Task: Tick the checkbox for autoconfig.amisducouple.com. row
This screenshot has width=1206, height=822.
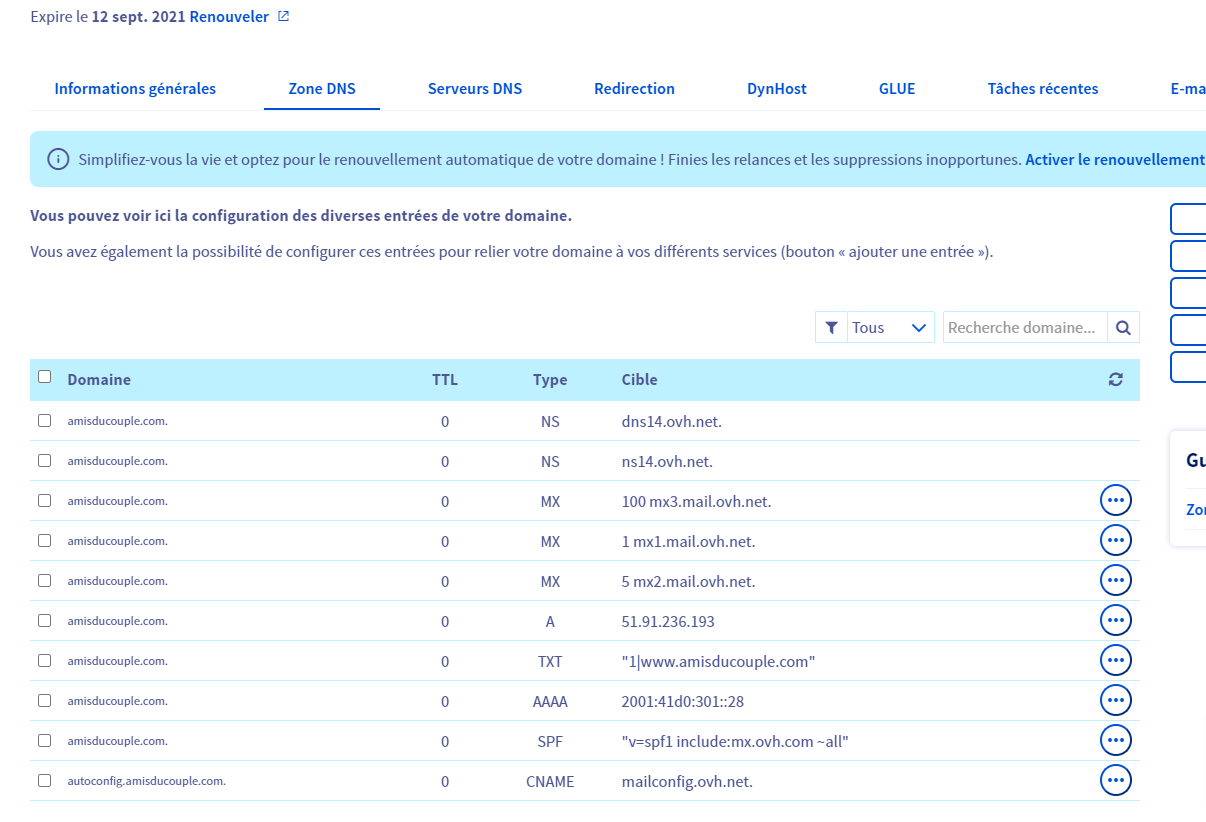Action: pyautogui.click(x=44, y=780)
